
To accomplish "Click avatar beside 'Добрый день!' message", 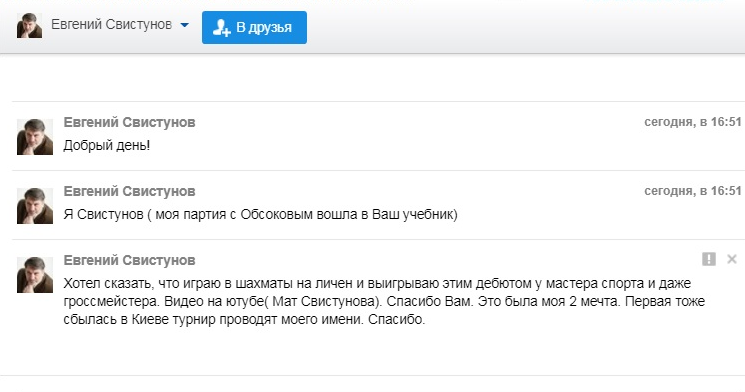I will 35,137.
